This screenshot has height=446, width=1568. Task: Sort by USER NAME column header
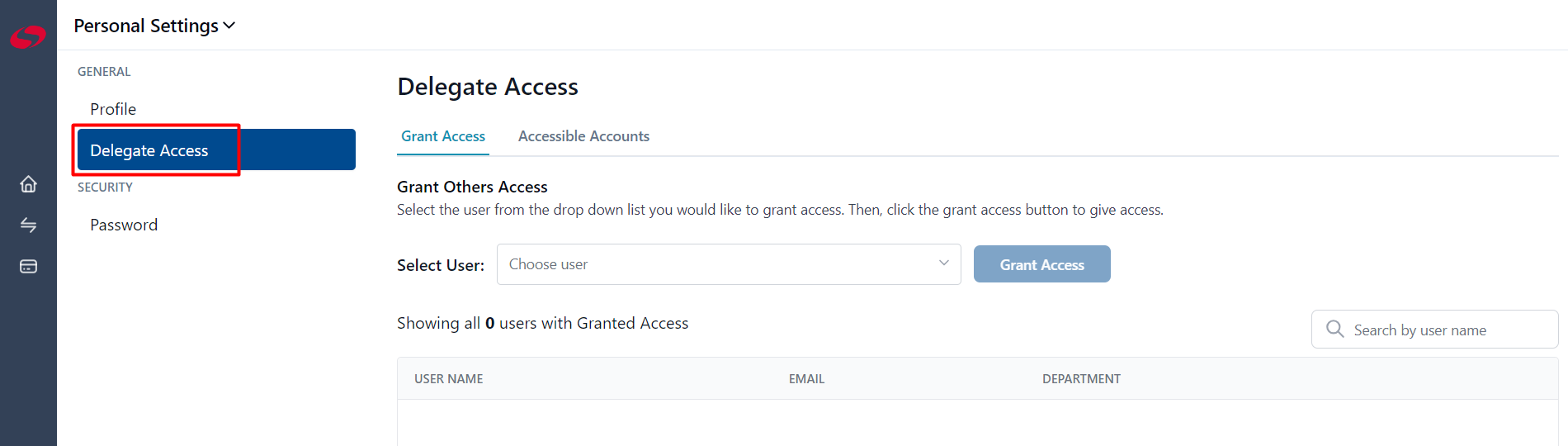pyautogui.click(x=449, y=379)
